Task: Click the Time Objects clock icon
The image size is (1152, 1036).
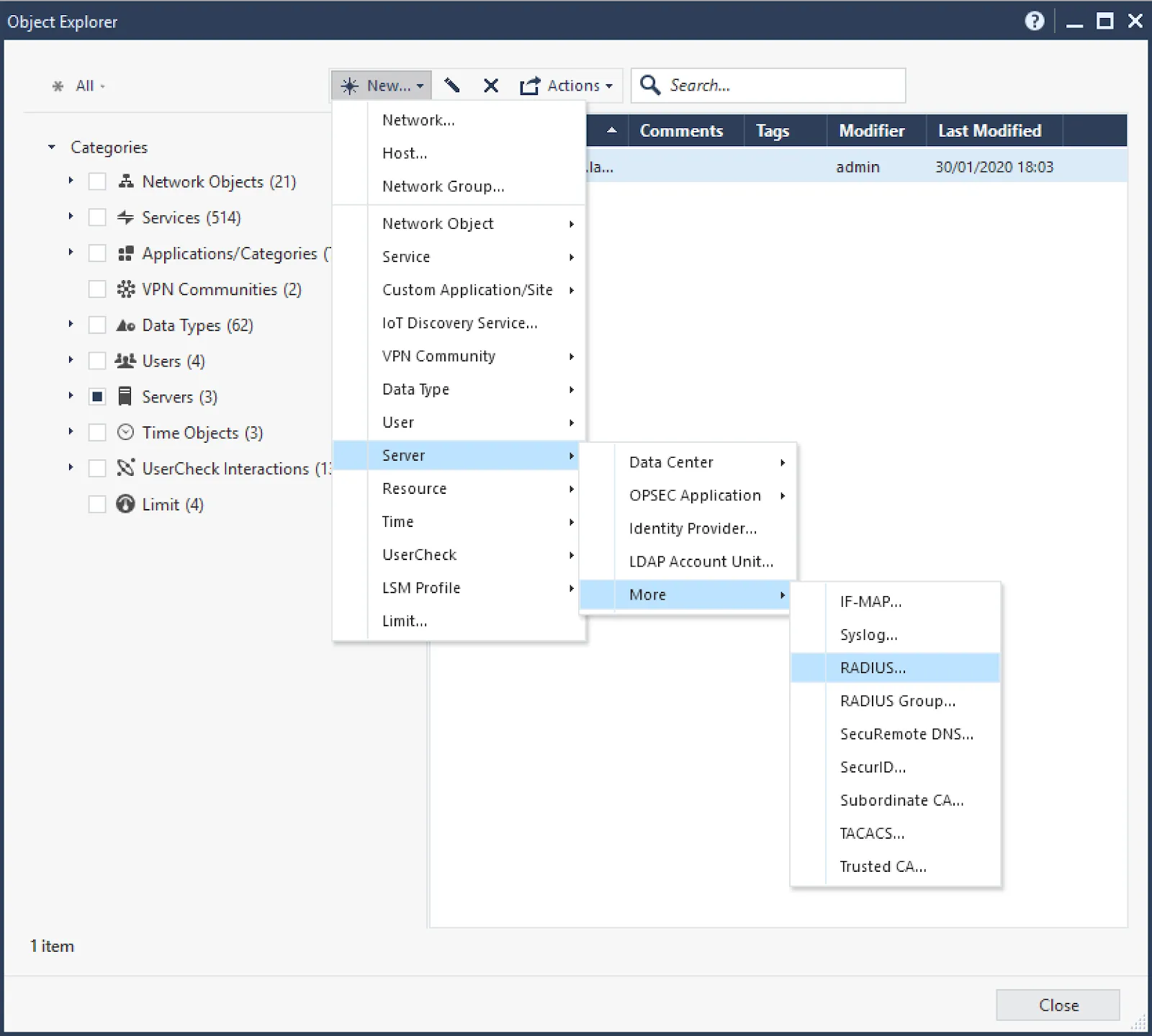Action: click(x=125, y=432)
